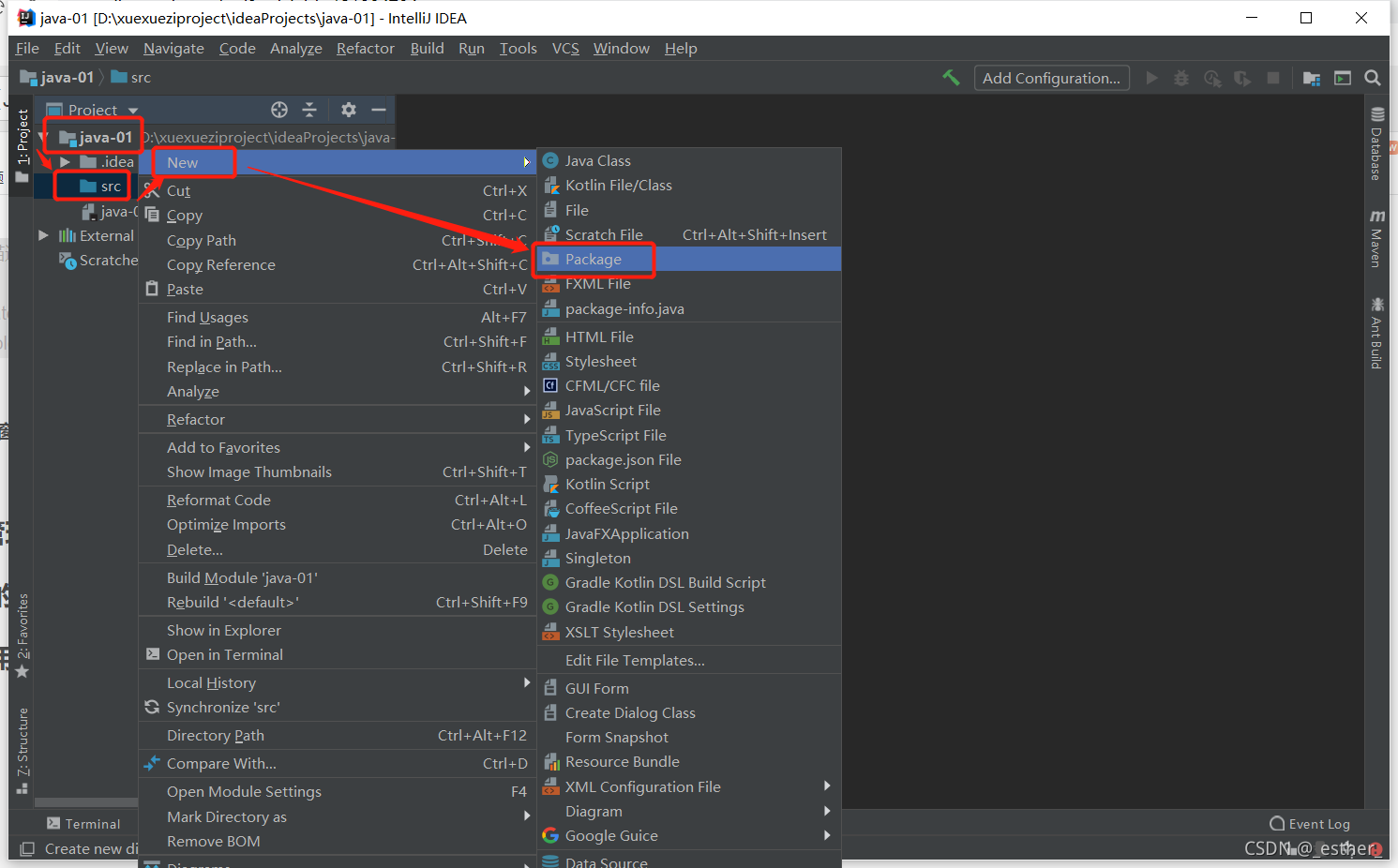Open Project panel gear settings
This screenshot has width=1398, height=868.
(x=349, y=110)
